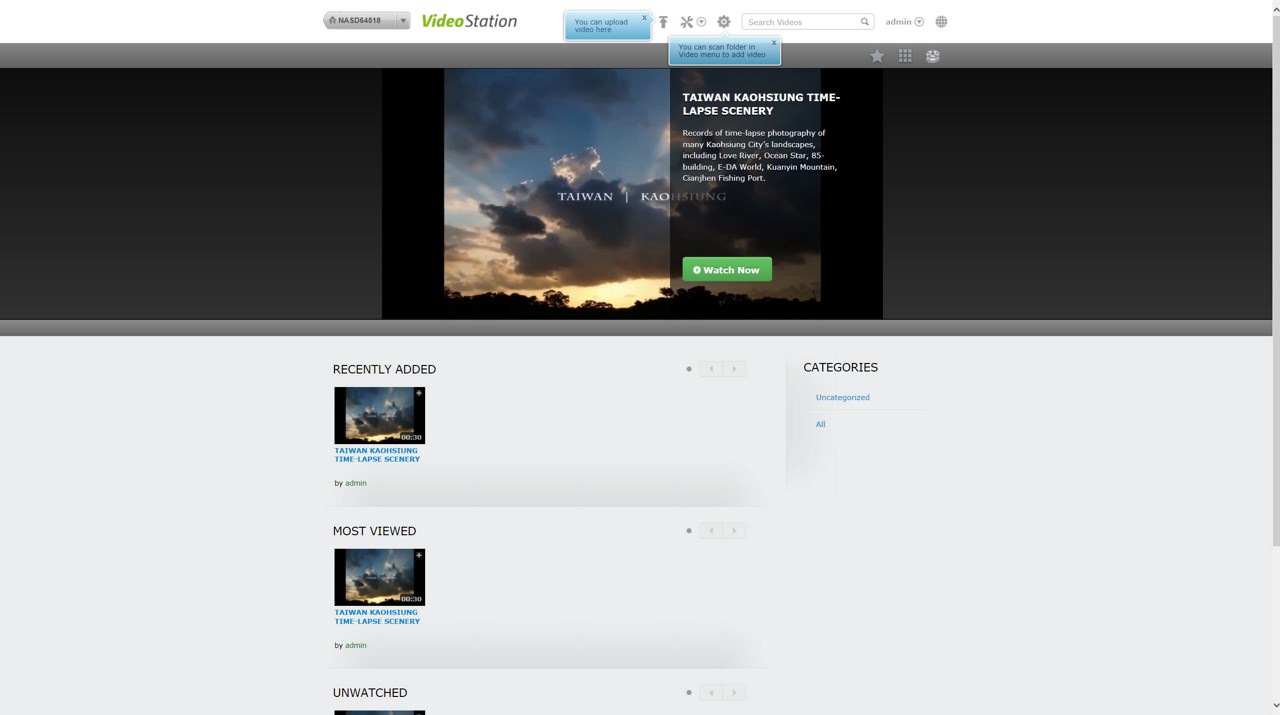Click the 'Taiwan Kaohsiung Time-Lapse Scenery' banner heading

761,104
